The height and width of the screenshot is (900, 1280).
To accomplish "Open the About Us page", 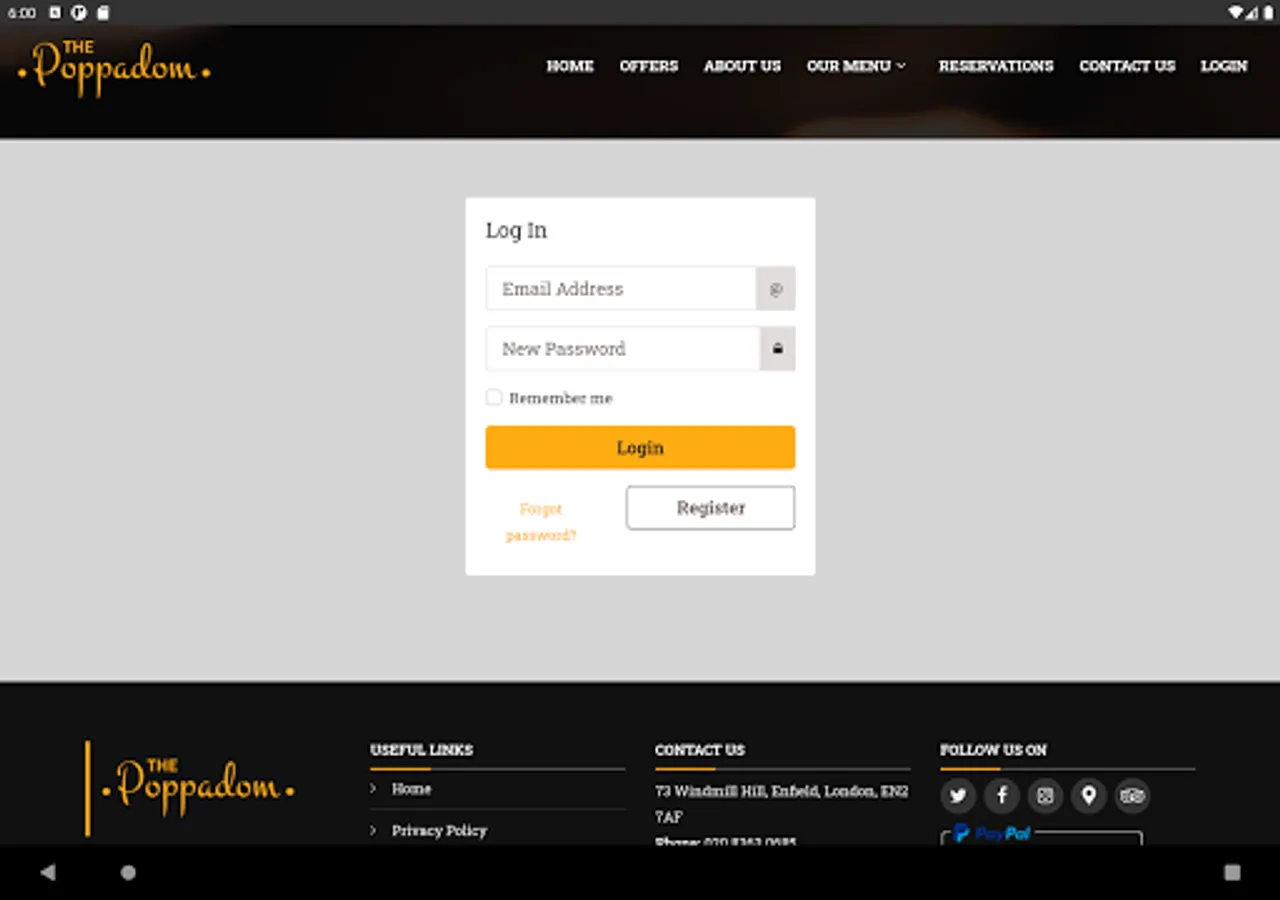I will coord(742,66).
